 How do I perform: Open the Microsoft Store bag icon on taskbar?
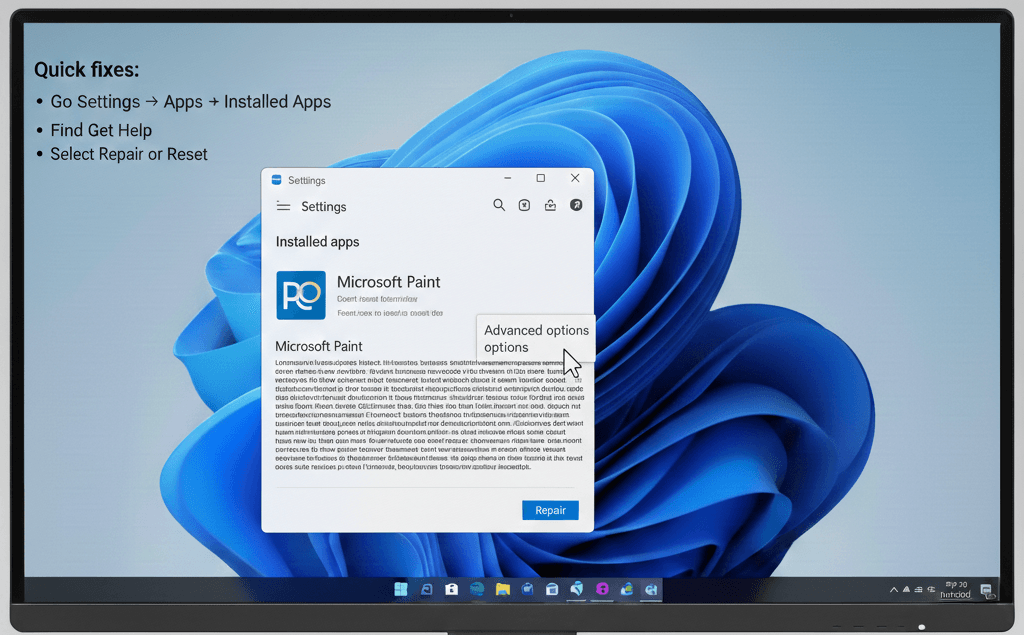click(452, 589)
